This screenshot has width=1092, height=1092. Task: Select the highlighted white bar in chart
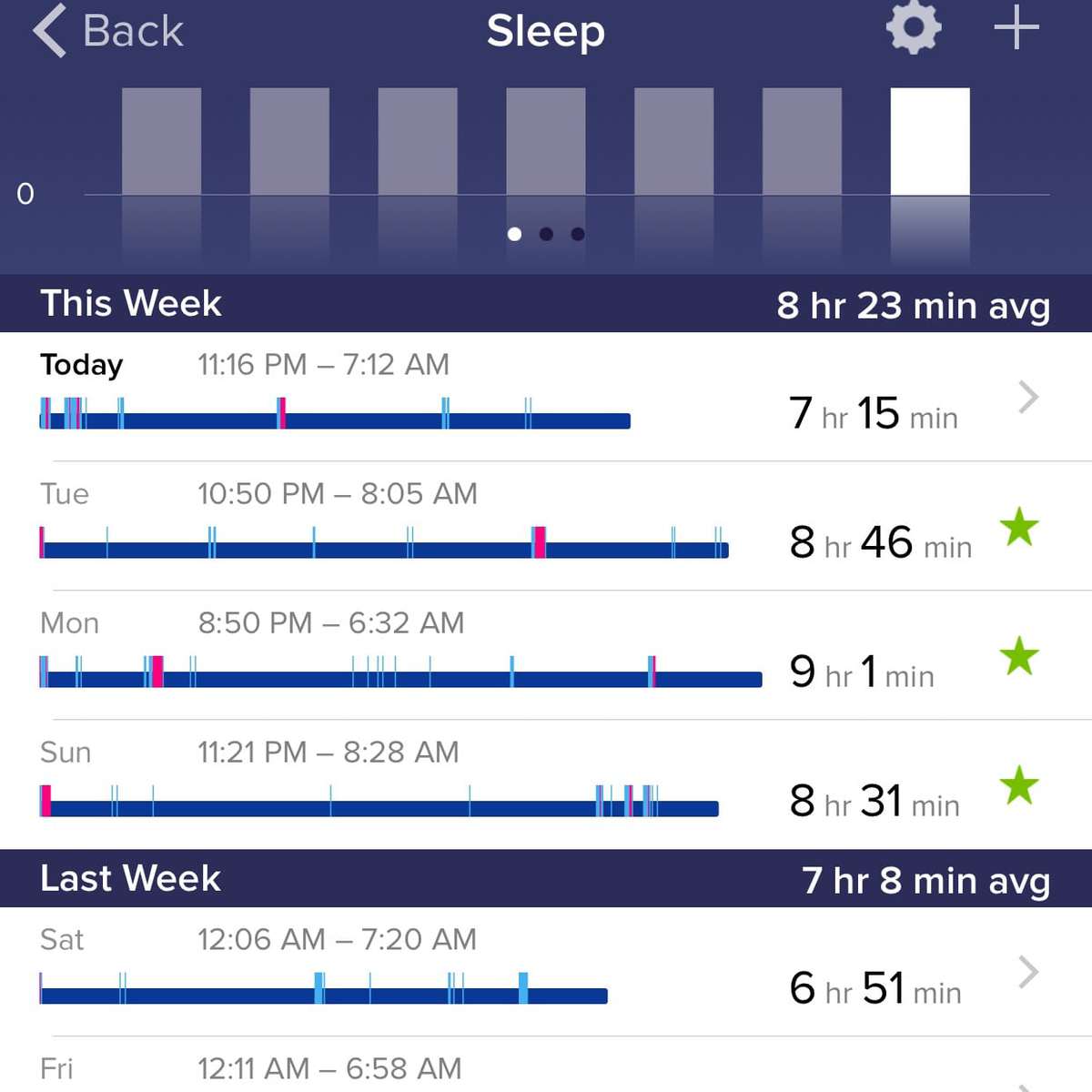[930, 141]
